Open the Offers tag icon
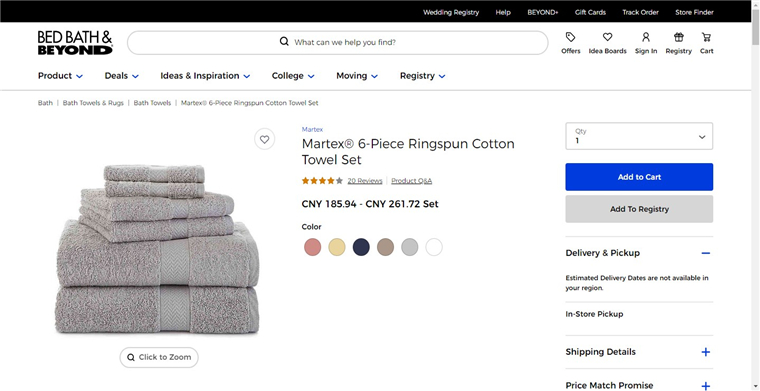 pyautogui.click(x=570, y=37)
